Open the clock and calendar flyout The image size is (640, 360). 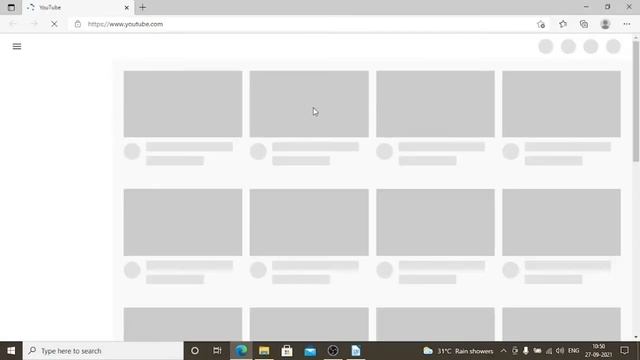pos(599,351)
